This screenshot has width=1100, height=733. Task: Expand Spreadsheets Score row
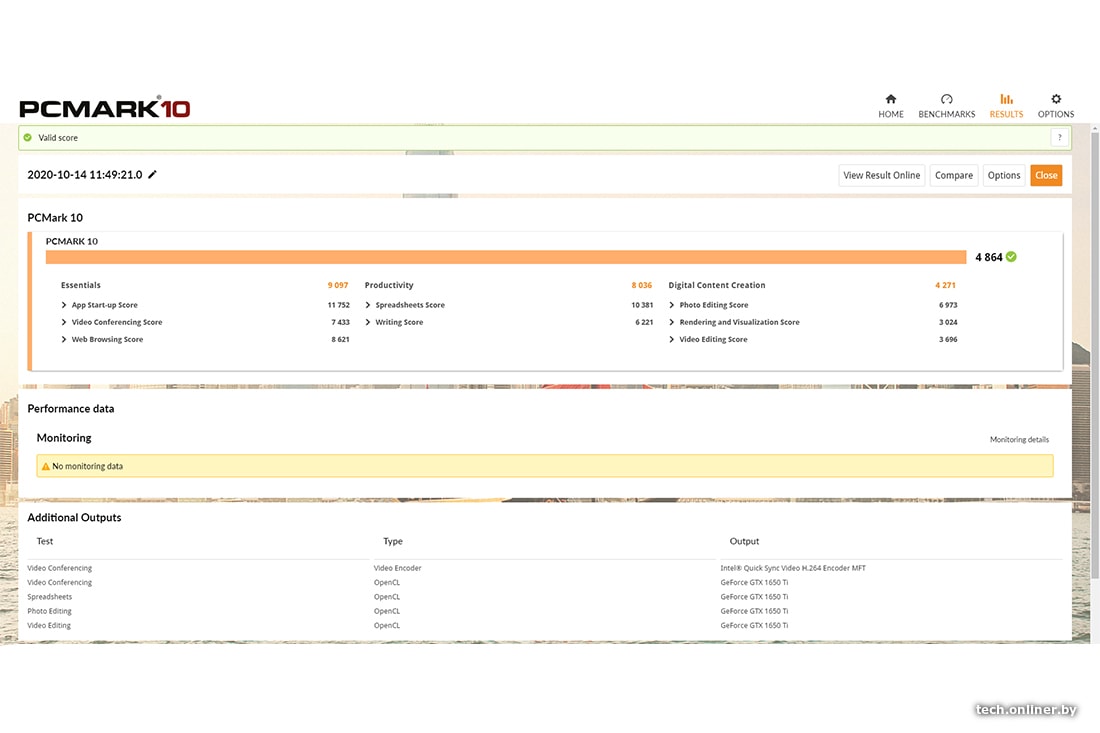pyautogui.click(x=368, y=304)
